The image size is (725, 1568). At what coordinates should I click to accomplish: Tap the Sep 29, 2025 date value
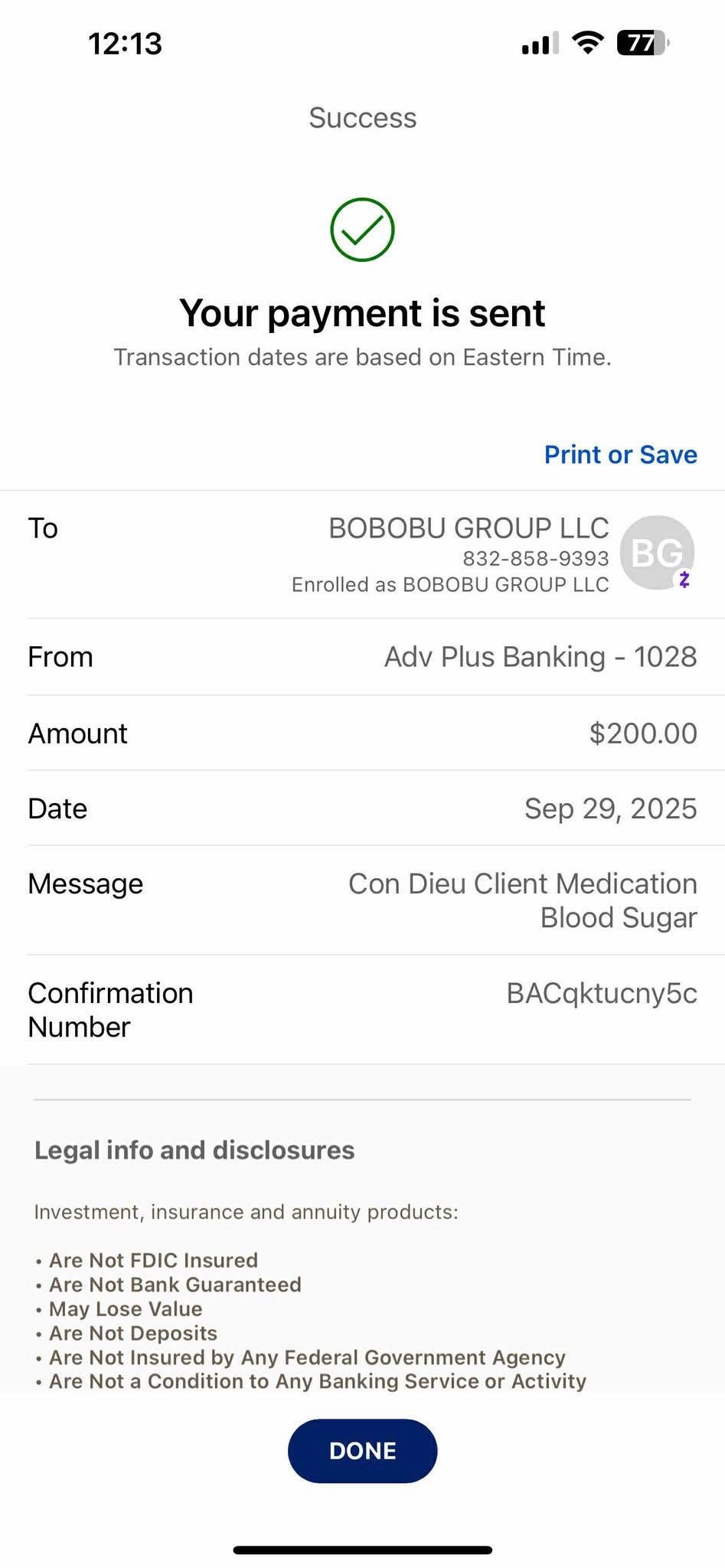tap(610, 808)
